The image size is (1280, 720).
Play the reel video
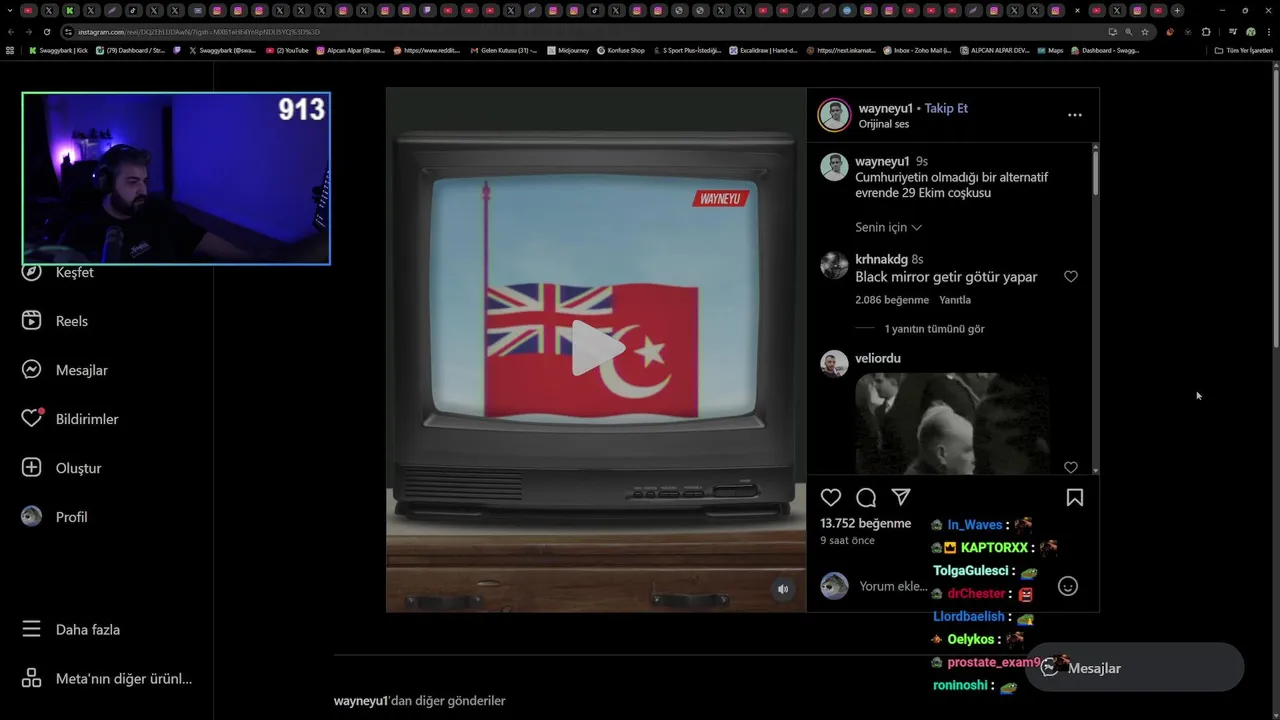click(597, 349)
